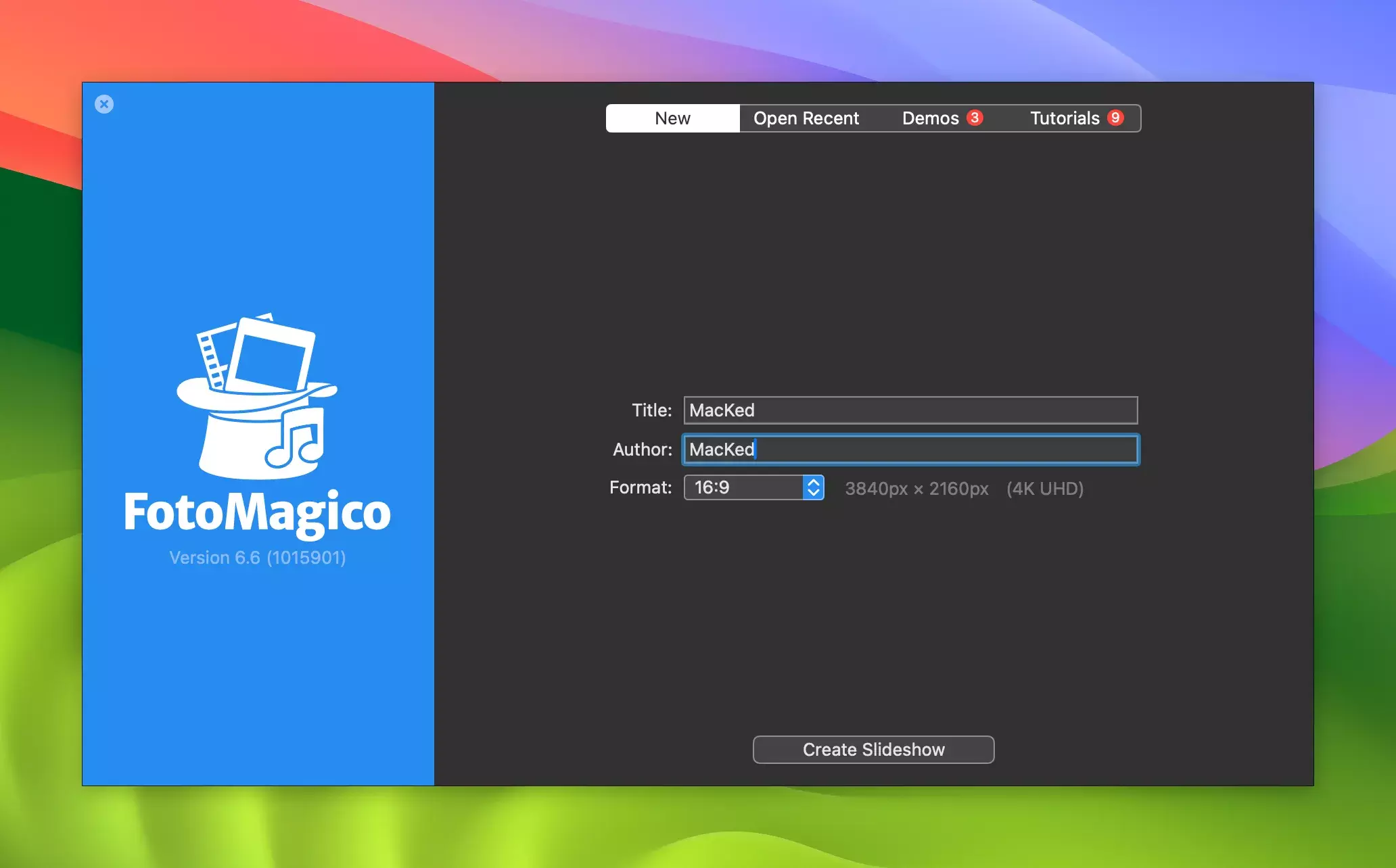Click into the Author text field
The height and width of the screenshot is (868, 1396).
point(910,450)
